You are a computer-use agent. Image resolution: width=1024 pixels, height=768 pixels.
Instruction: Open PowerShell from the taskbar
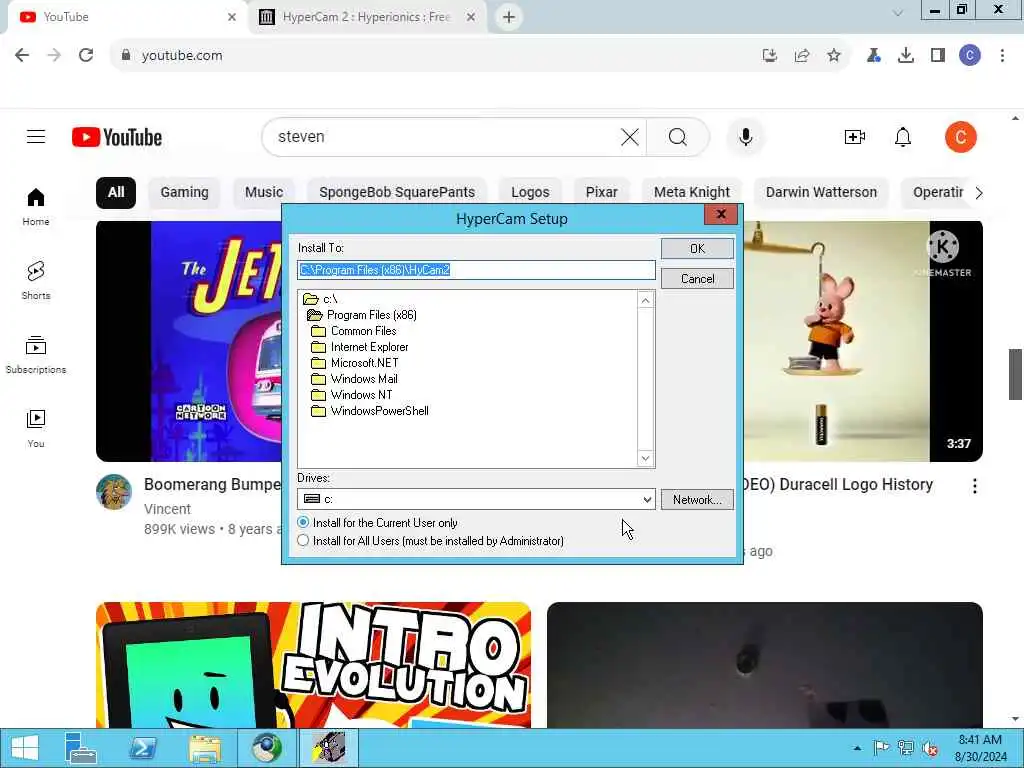tap(142, 748)
